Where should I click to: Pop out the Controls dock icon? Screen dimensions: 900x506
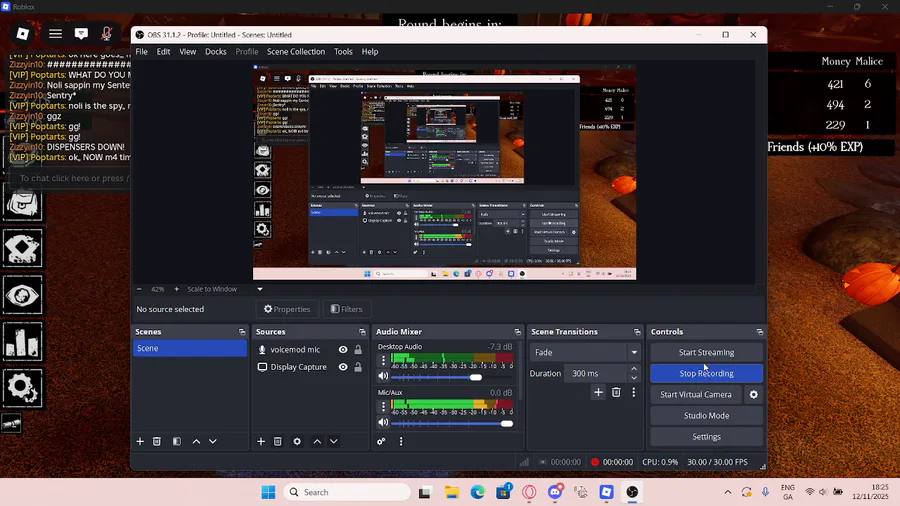(x=759, y=332)
